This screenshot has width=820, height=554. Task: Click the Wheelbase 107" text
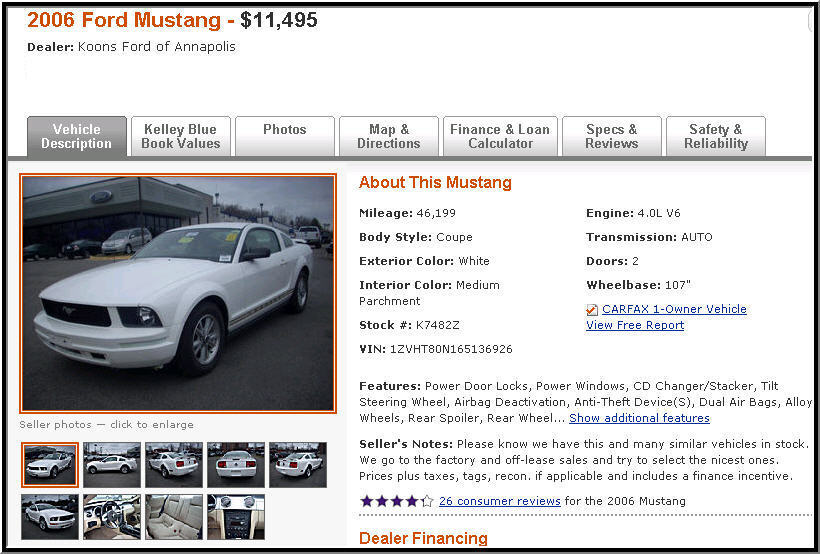(x=638, y=285)
